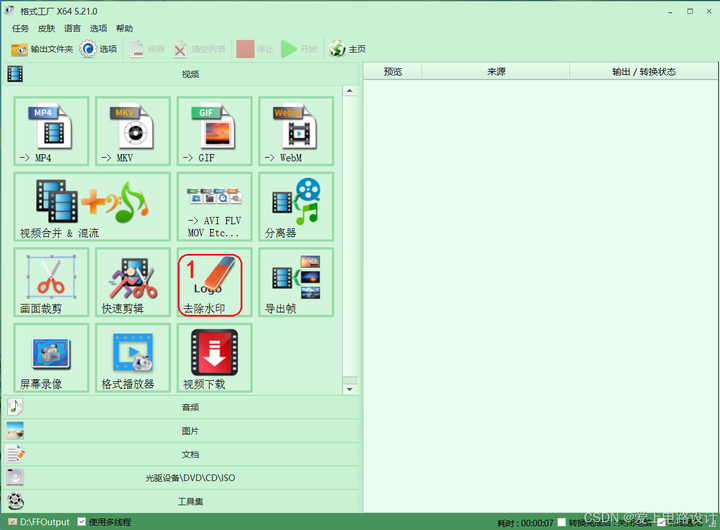720x530 pixels.
Task: Open the export frames tool (导出帧)
Action: (x=296, y=282)
